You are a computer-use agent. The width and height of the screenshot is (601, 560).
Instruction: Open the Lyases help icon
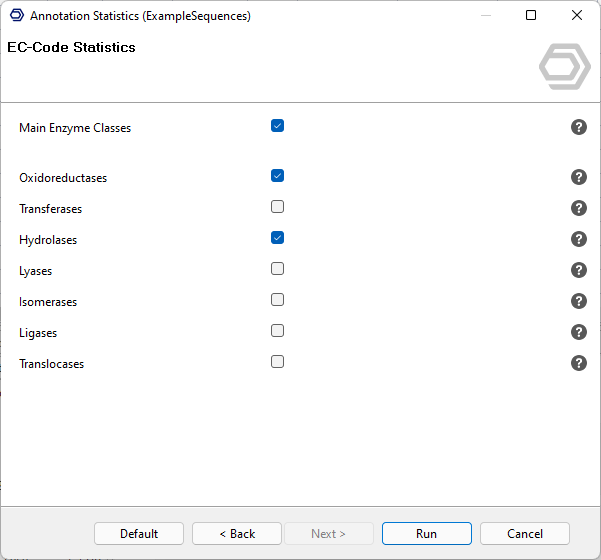tap(578, 270)
